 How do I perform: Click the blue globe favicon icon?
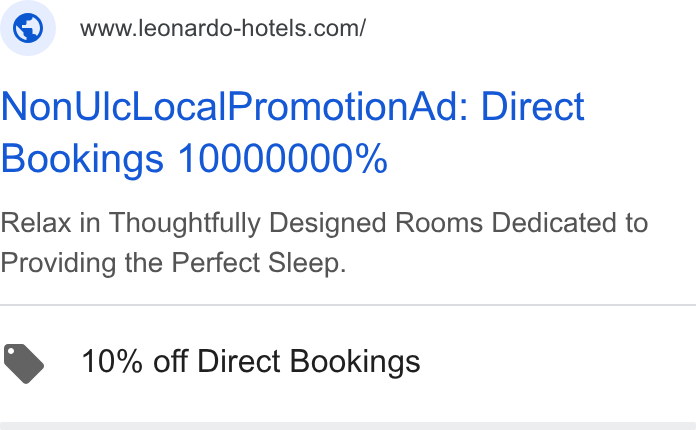click(x=28, y=28)
